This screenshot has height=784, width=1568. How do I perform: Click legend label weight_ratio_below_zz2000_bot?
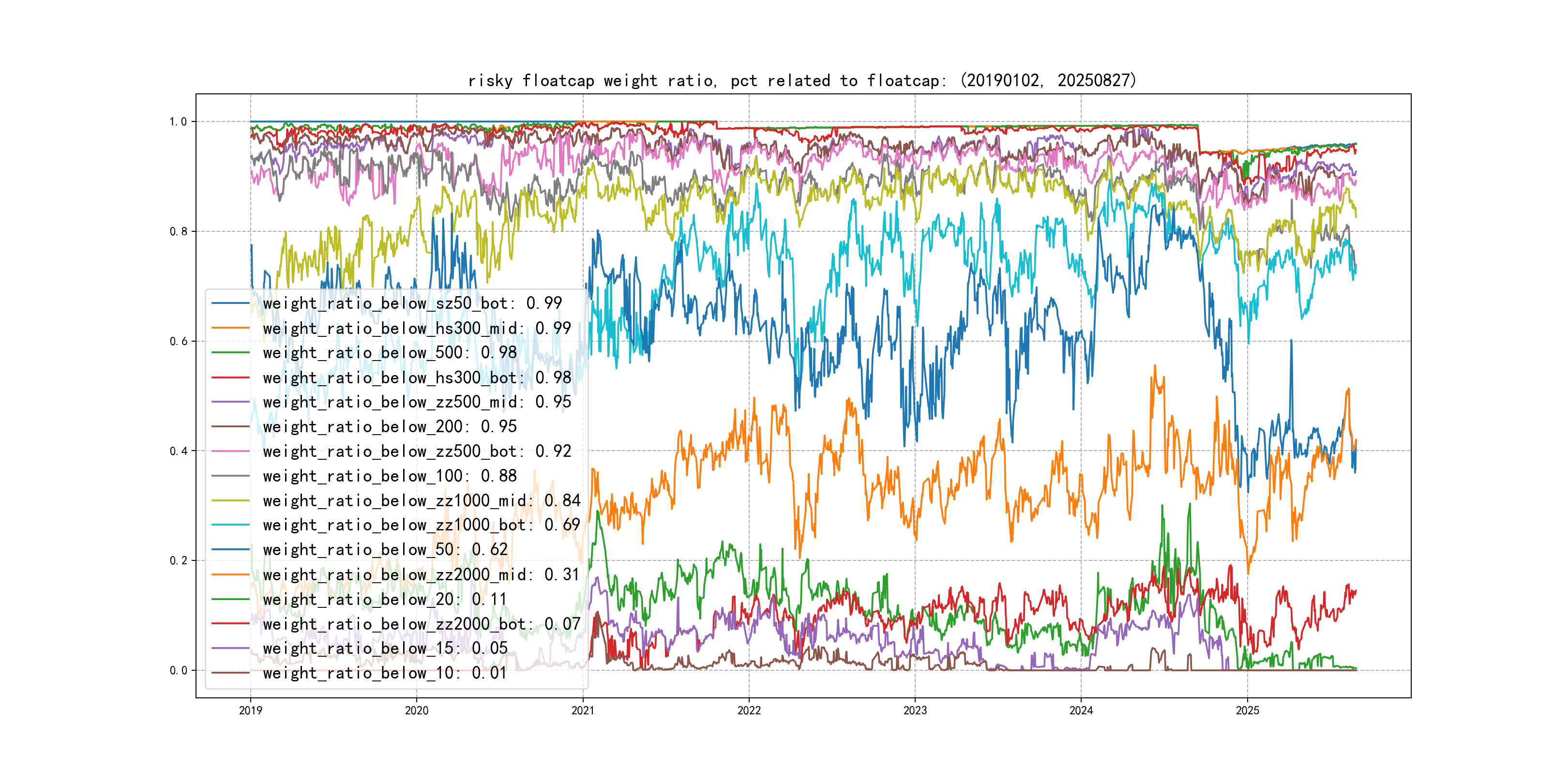pos(421,624)
